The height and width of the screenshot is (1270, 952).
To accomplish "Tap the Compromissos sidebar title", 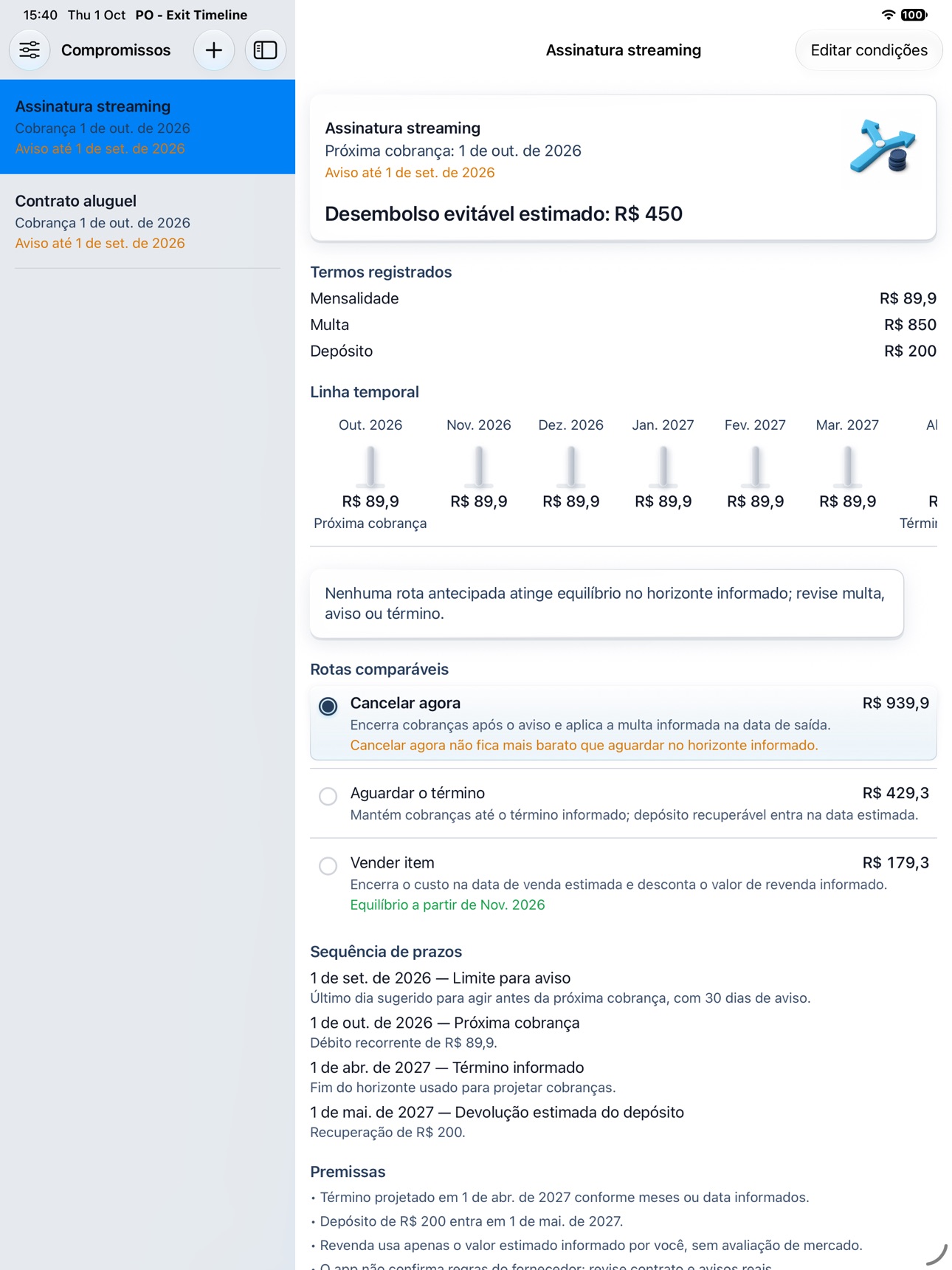I will pos(116,50).
